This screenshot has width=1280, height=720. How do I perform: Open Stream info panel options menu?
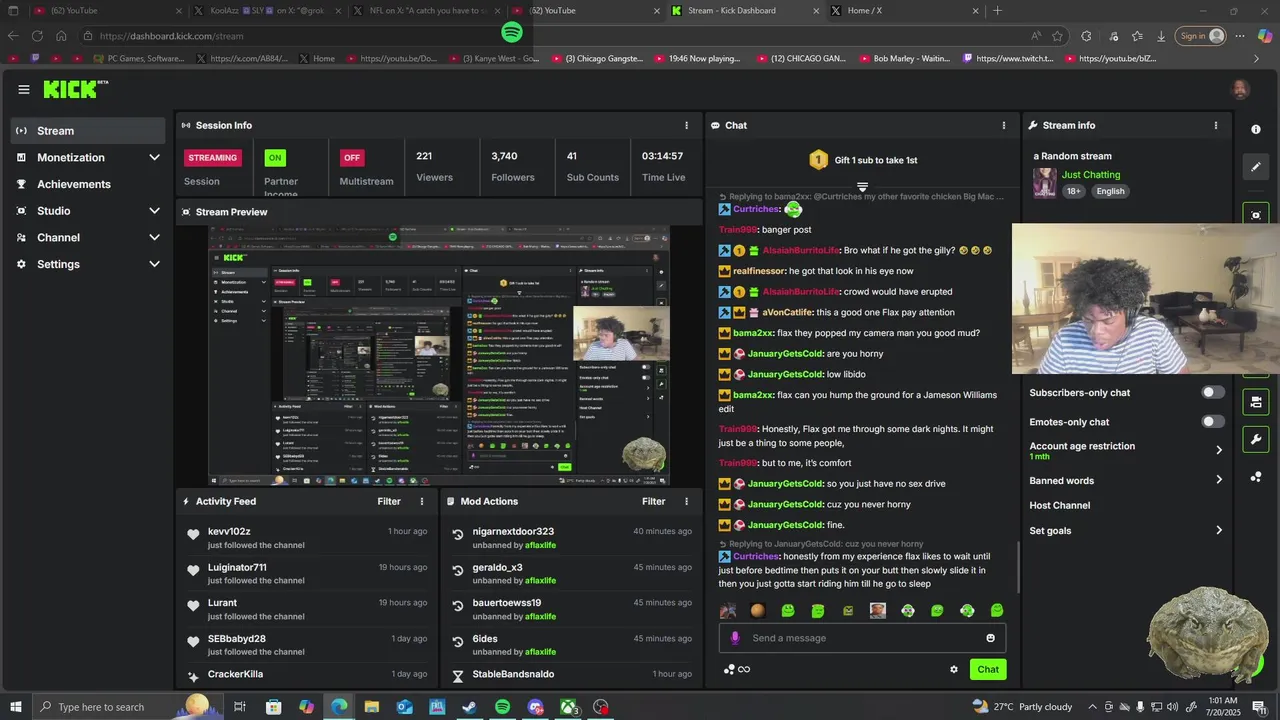pos(1216,125)
